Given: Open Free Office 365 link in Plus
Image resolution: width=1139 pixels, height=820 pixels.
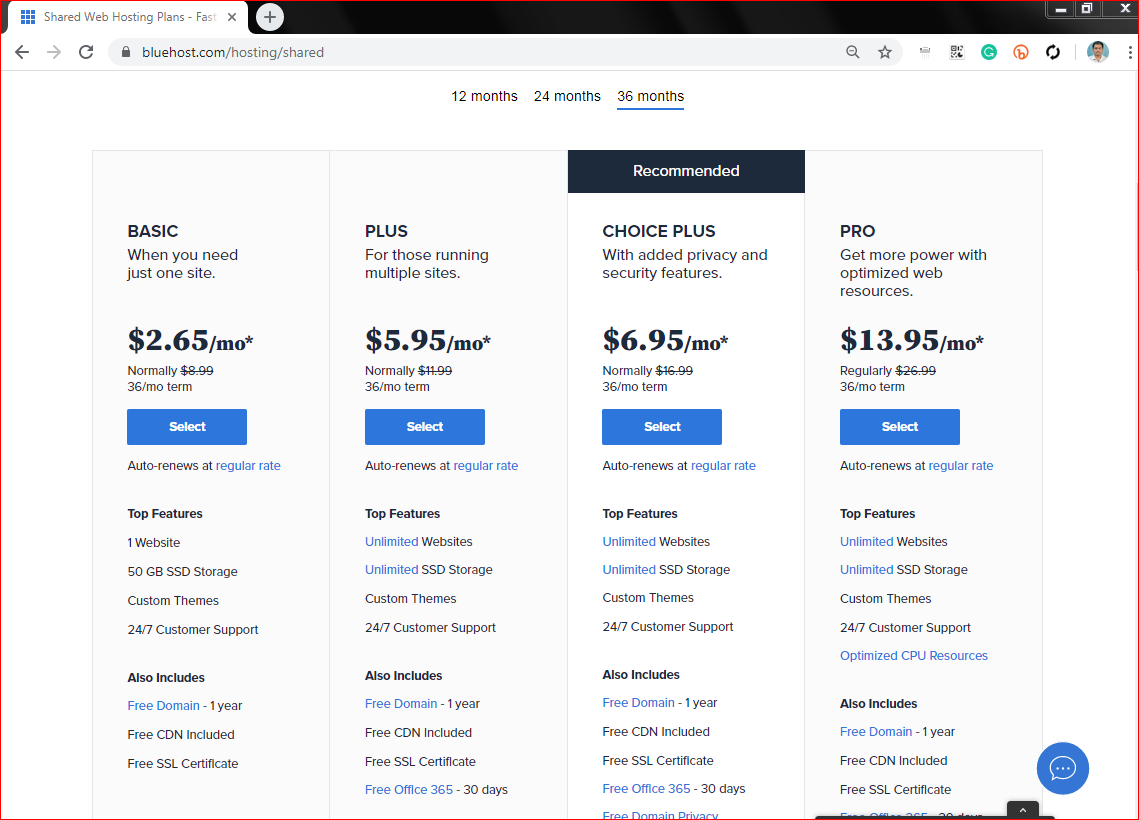Looking at the screenshot, I should 409,789.
